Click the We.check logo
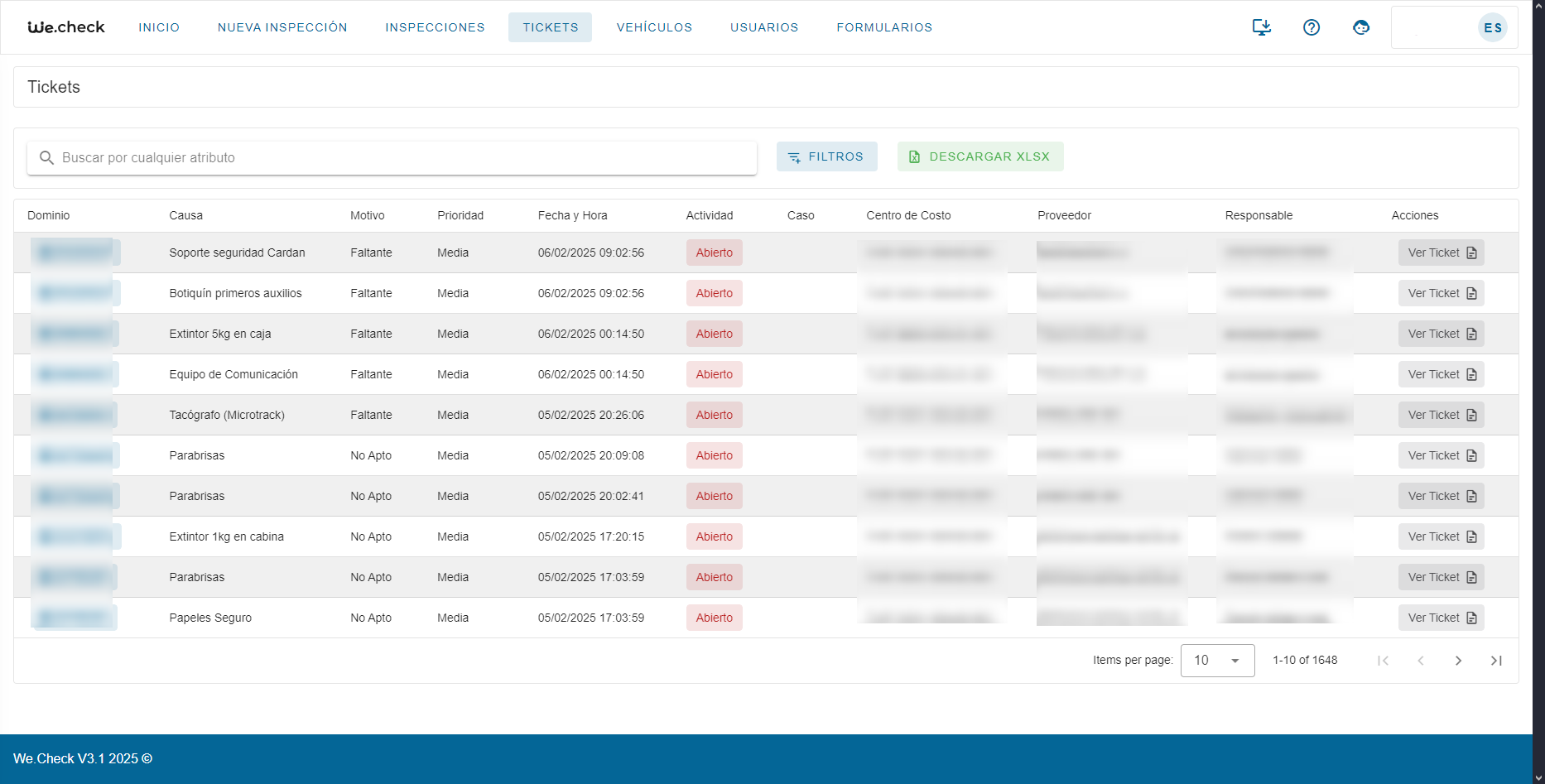1545x784 pixels. 66,27
